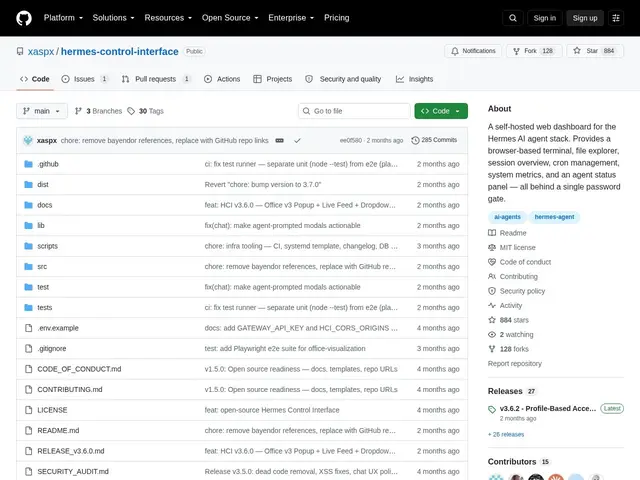Click the heart icon by Code of conduct
Viewport: 640px width, 480px height.
pos(492,262)
